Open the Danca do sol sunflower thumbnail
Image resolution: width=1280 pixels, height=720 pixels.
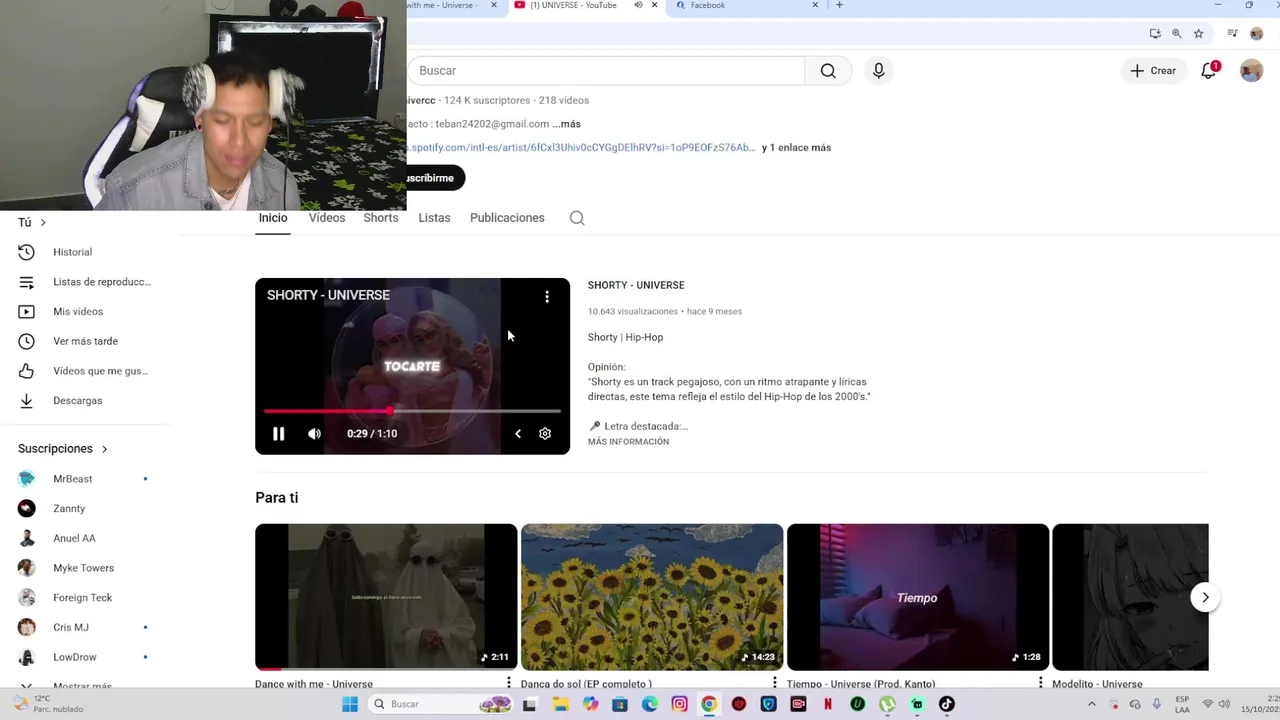[x=652, y=597]
